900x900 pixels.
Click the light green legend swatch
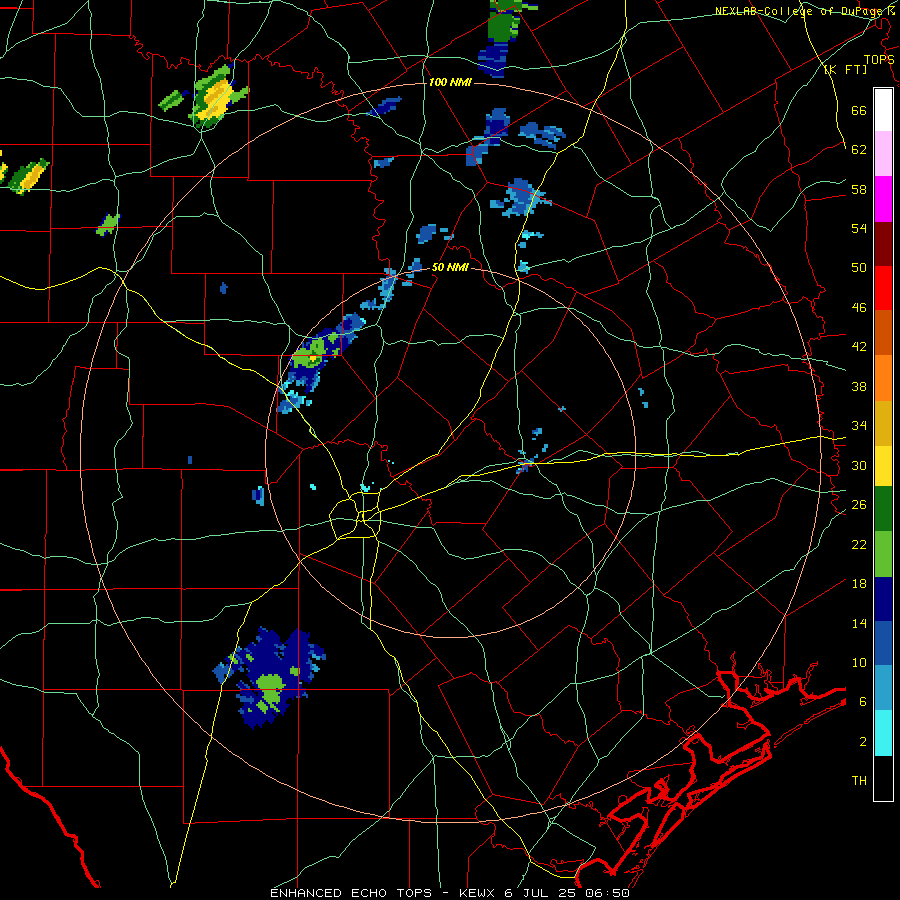(x=883, y=554)
